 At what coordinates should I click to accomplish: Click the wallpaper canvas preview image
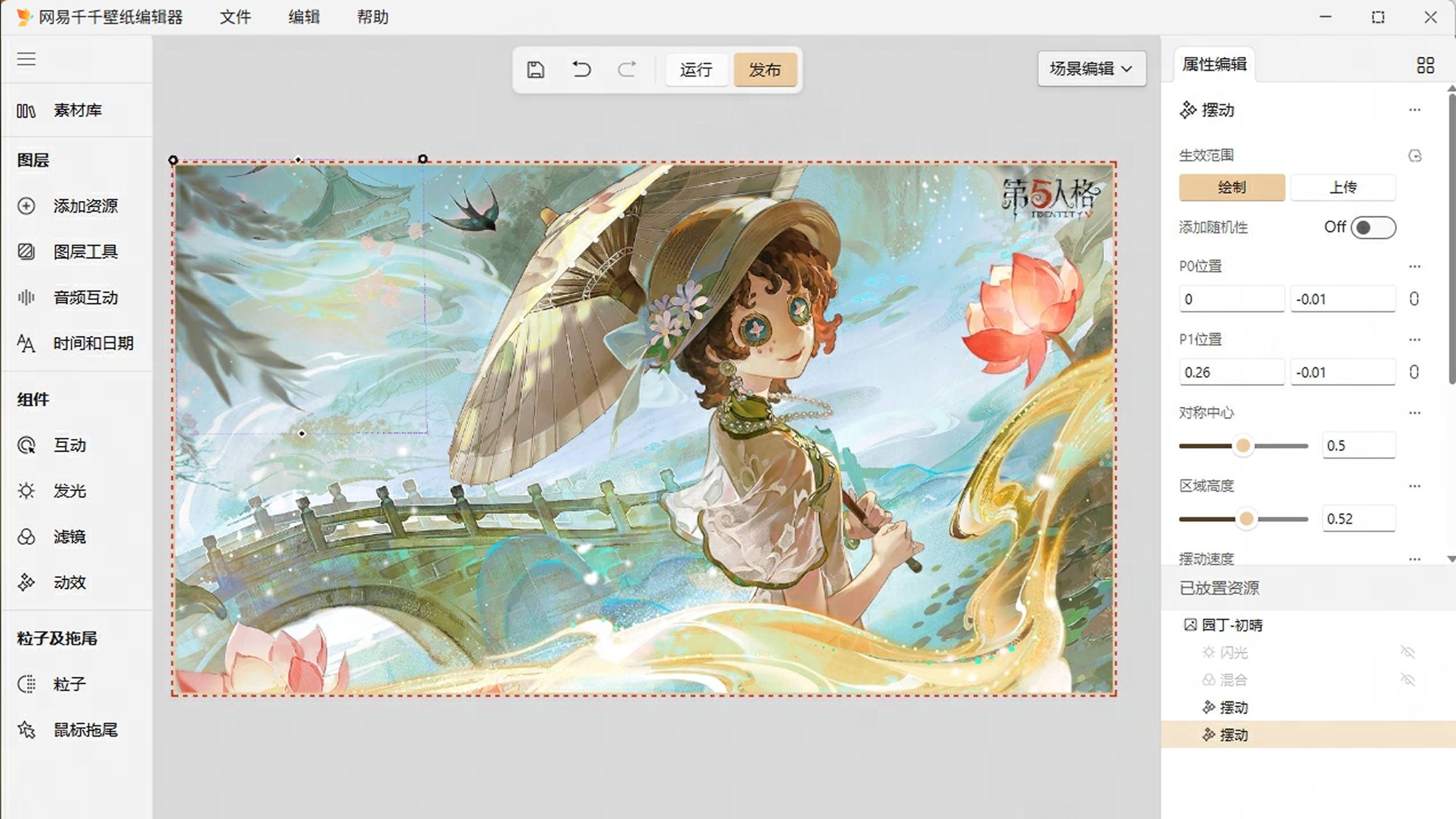644,429
